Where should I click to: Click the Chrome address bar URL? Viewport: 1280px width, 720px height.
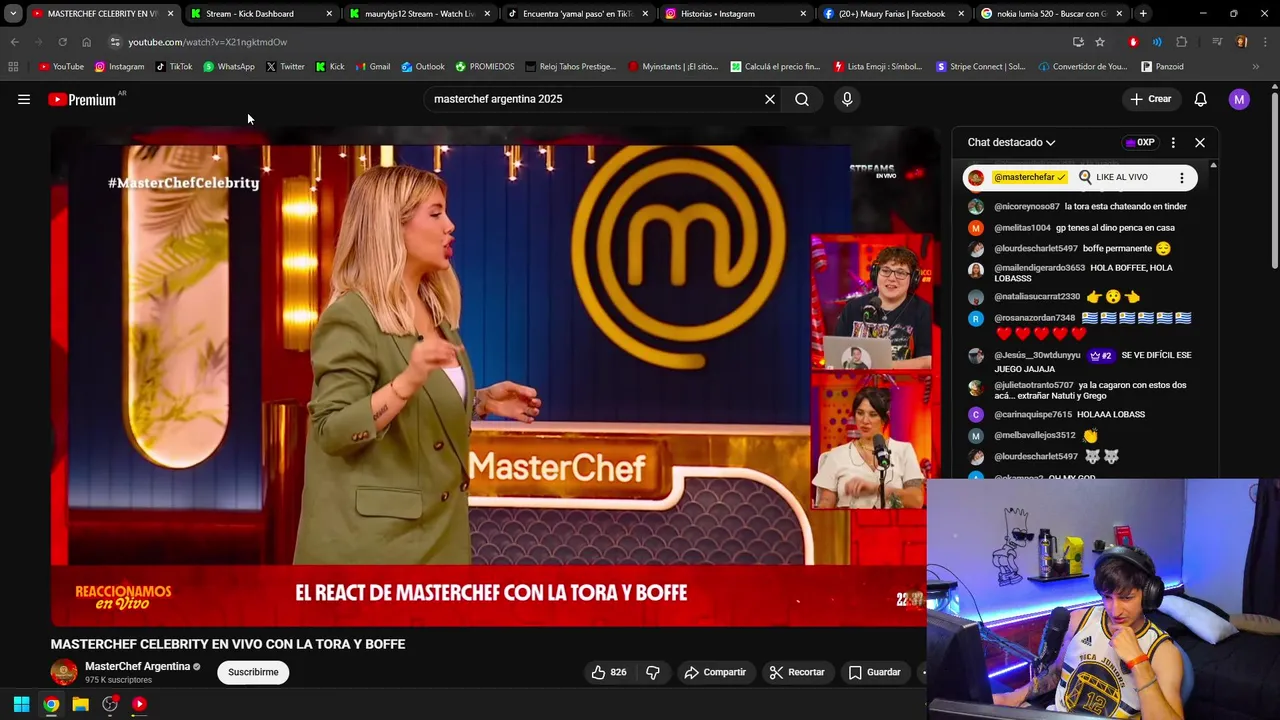pos(207,42)
